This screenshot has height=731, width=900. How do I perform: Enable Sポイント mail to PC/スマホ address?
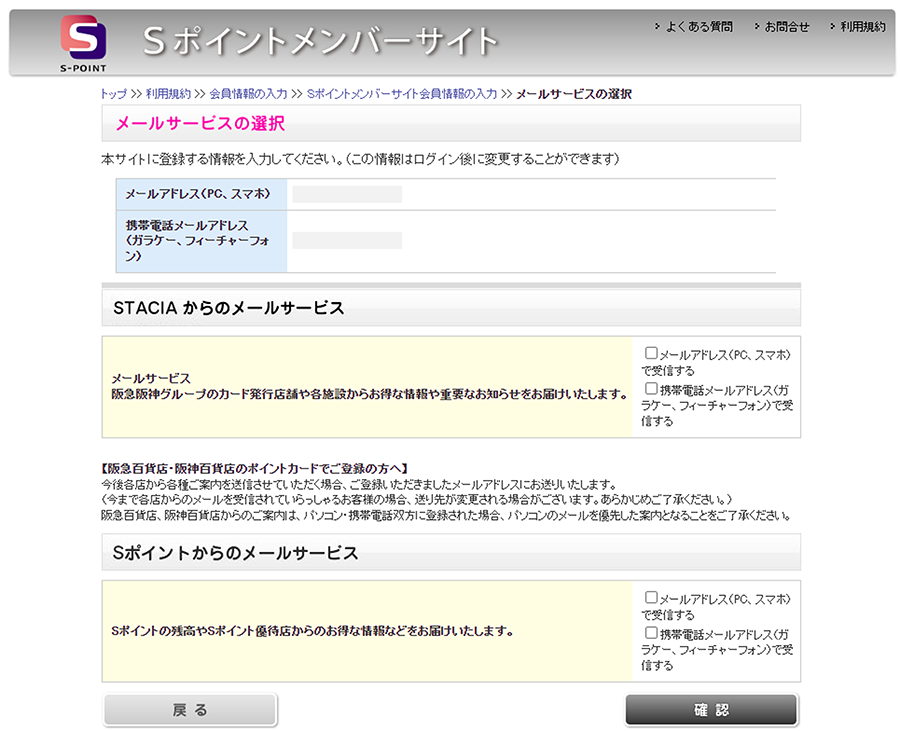(x=651, y=597)
